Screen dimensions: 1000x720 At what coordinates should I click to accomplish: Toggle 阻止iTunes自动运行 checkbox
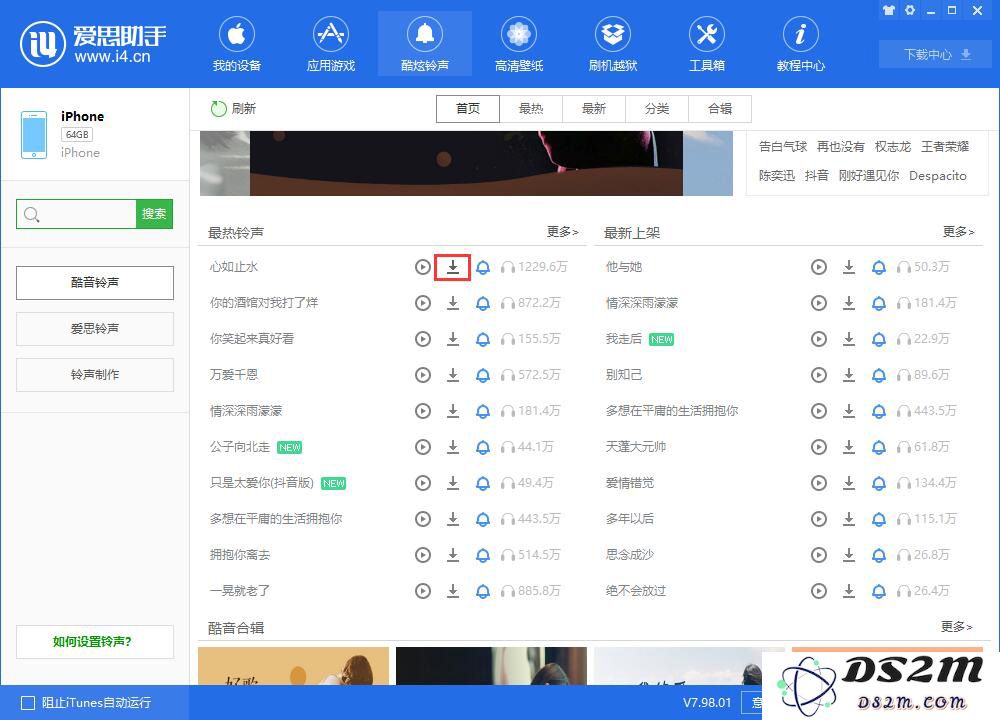pyautogui.click(x=28, y=703)
